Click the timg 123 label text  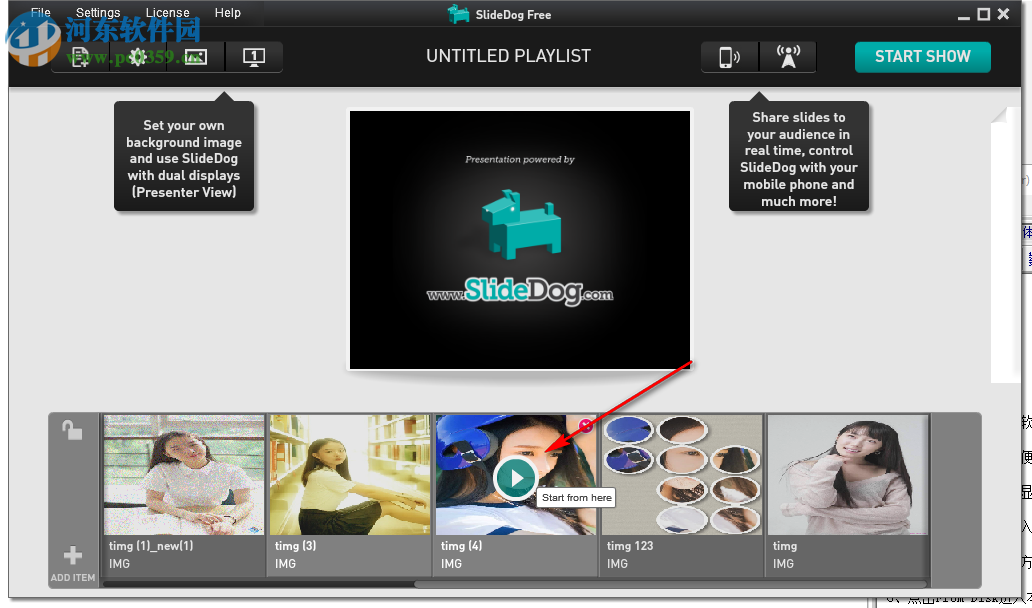click(630, 546)
